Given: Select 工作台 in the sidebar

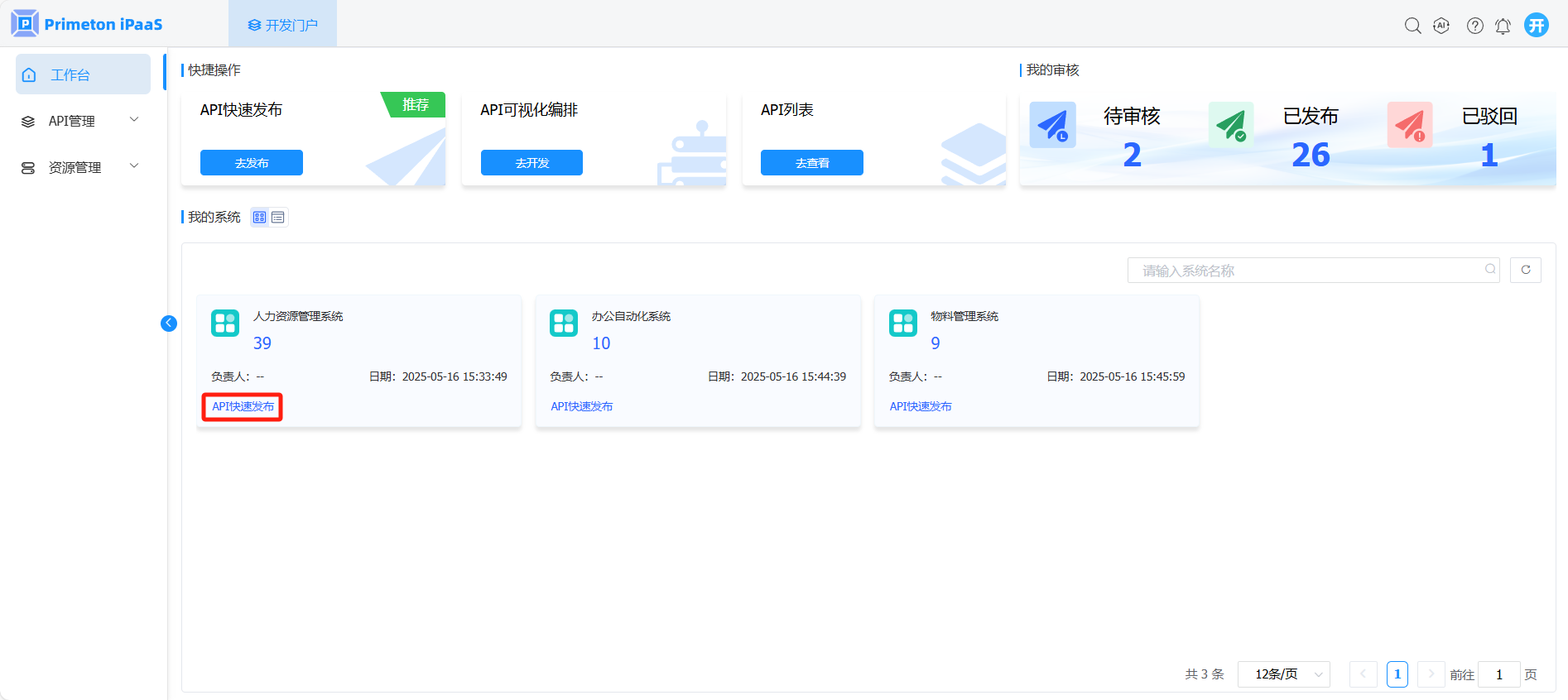Looking at the screenshot, I should [83, 74].
